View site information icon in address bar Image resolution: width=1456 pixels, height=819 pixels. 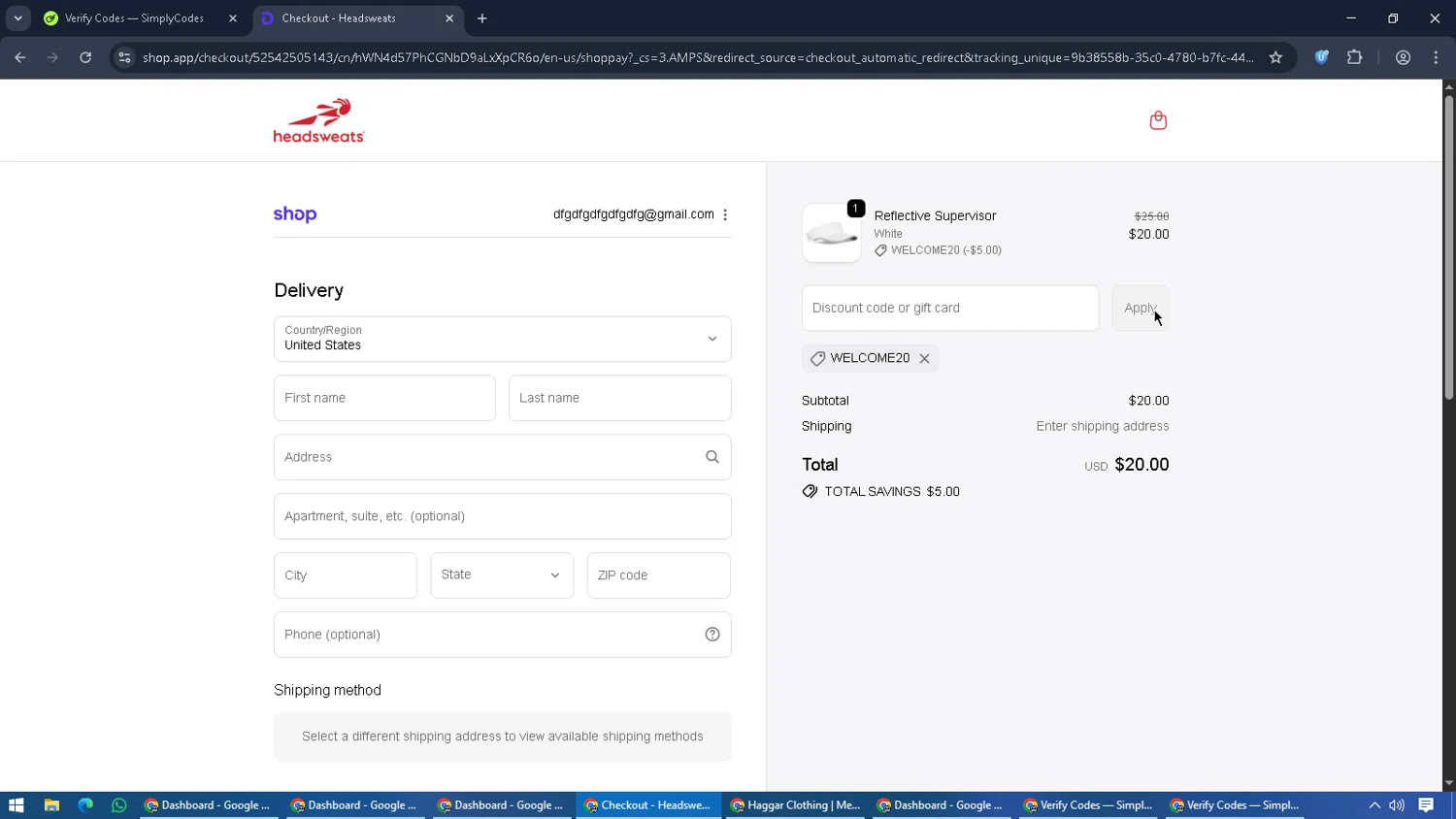(124, 57)
